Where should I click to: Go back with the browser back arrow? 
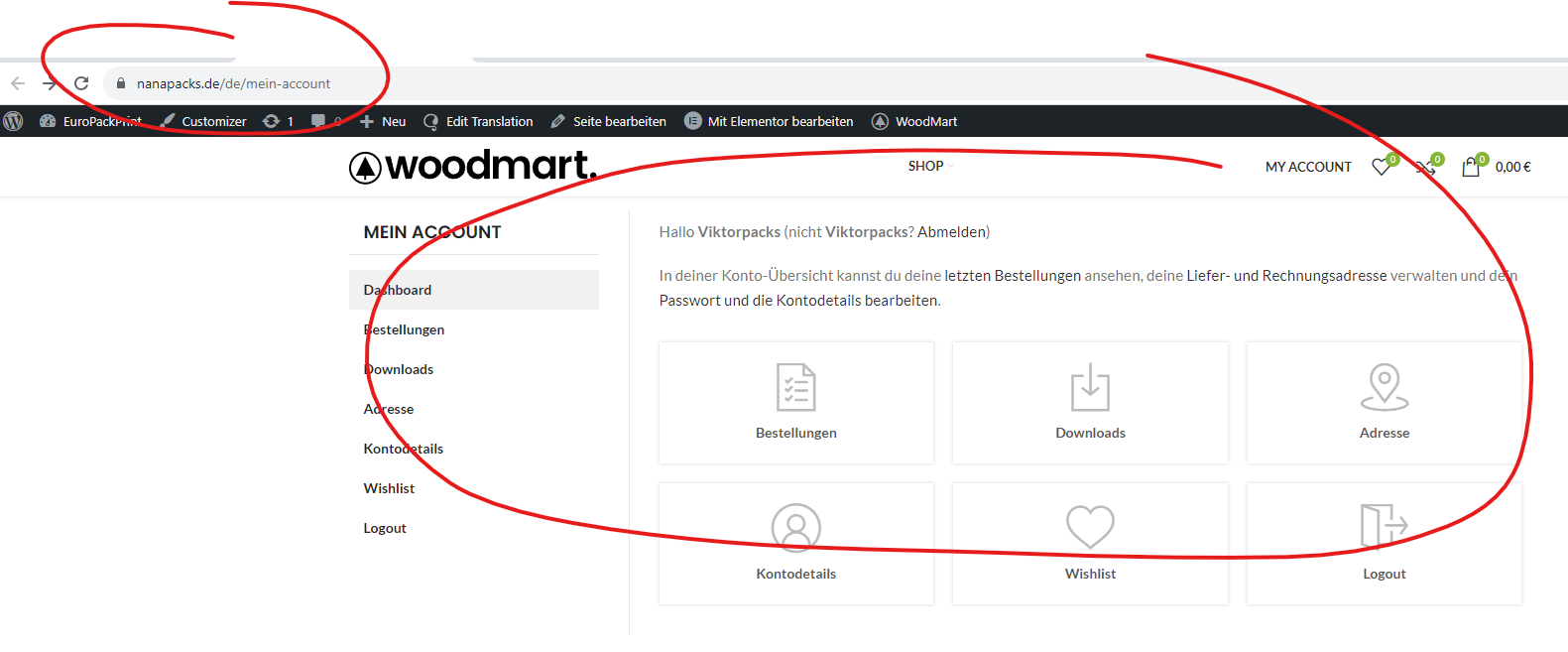coord(18,83)
